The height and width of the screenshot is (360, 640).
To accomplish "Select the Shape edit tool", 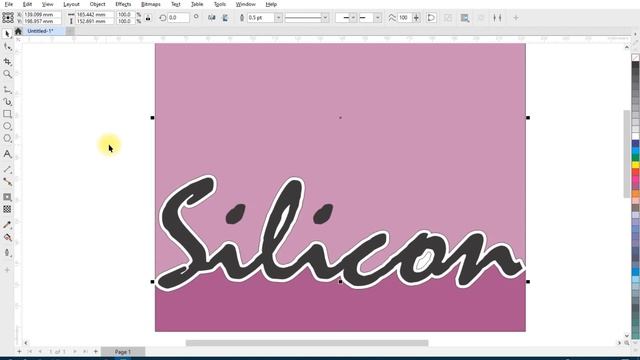I will [7, 47].
